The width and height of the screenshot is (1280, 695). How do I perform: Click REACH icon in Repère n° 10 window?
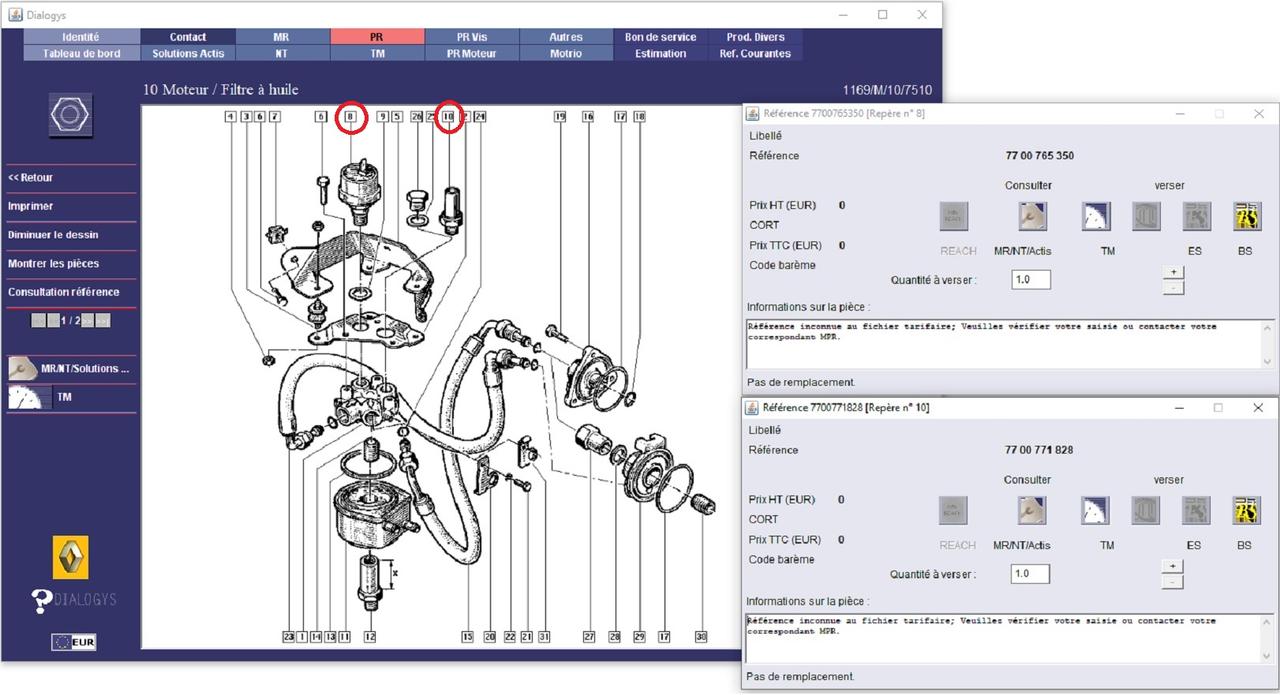click(954, 510)
